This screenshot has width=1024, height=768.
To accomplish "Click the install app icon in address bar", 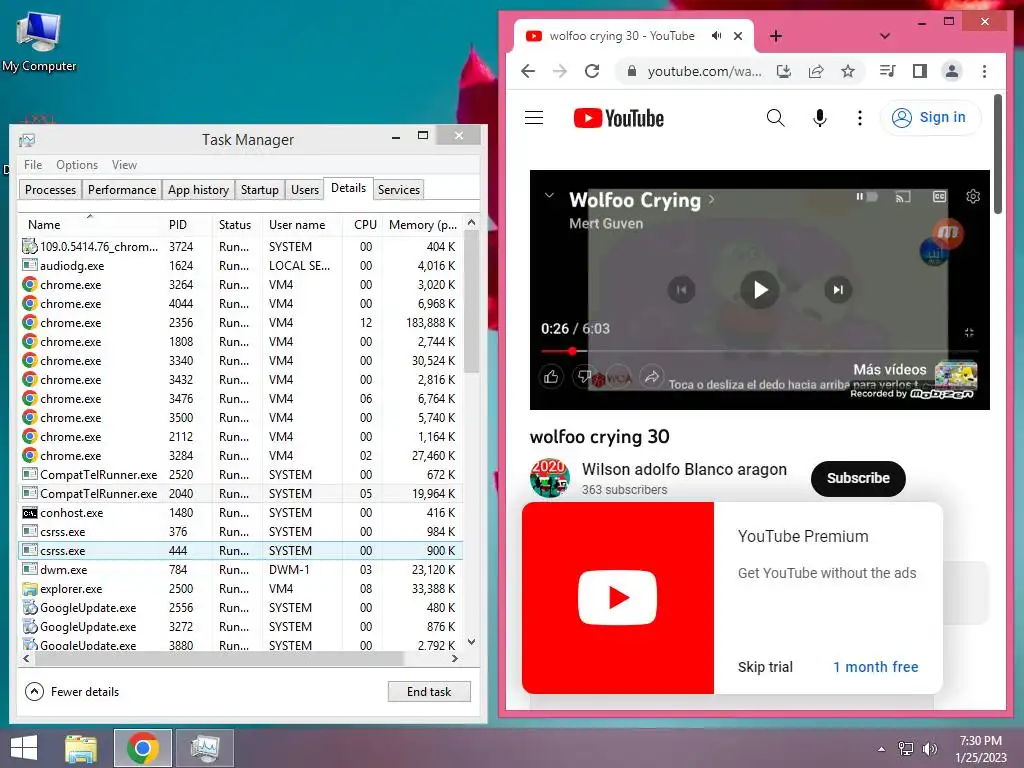I will point(784,71).
